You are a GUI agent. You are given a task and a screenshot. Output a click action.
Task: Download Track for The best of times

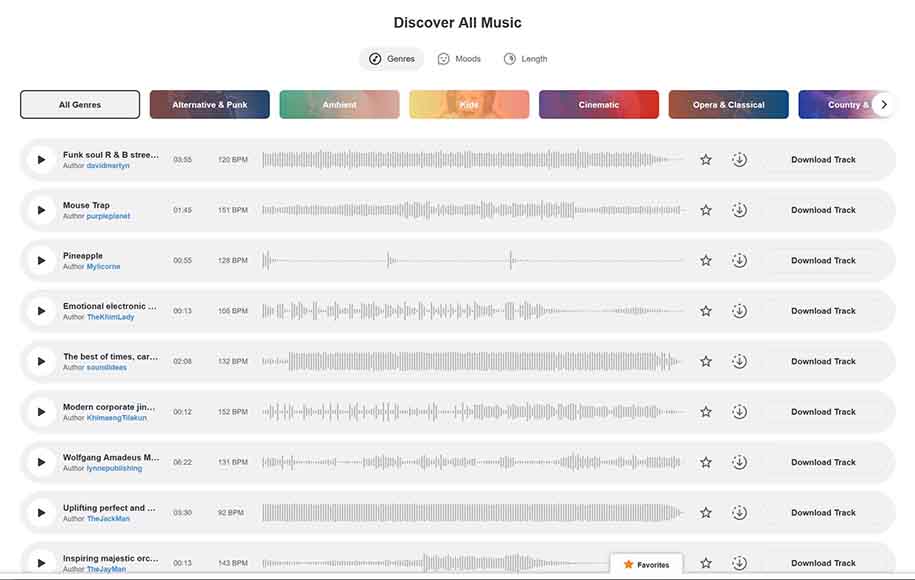tap(823, 361)
